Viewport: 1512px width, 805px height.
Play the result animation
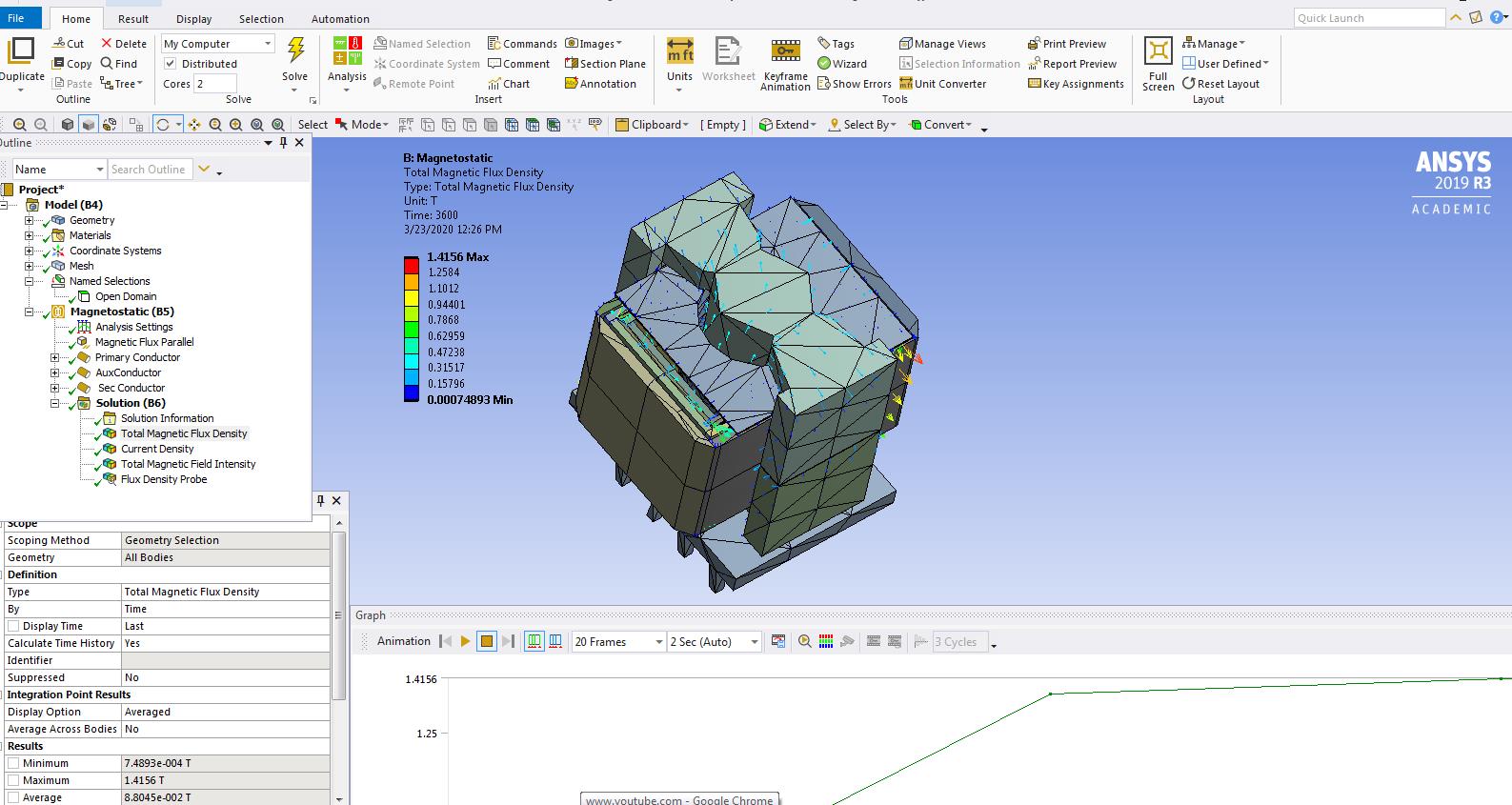[465, 642]
